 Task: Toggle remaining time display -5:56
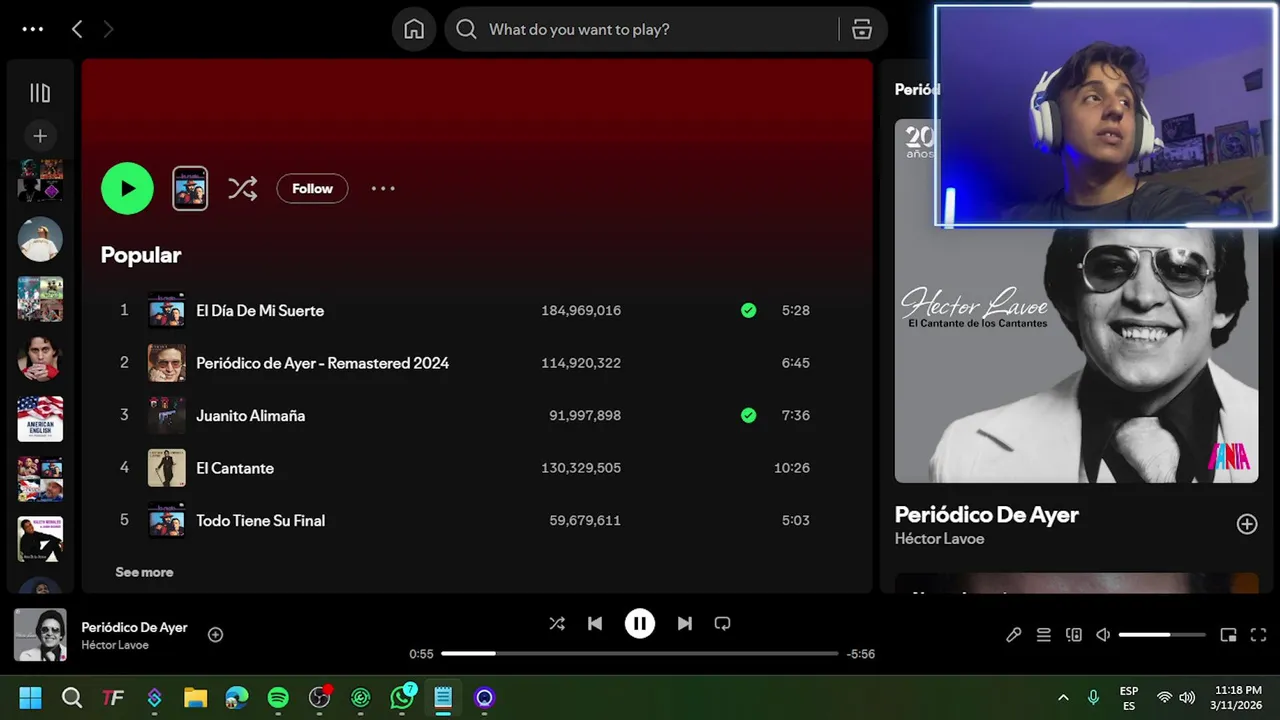coord(861,654)
